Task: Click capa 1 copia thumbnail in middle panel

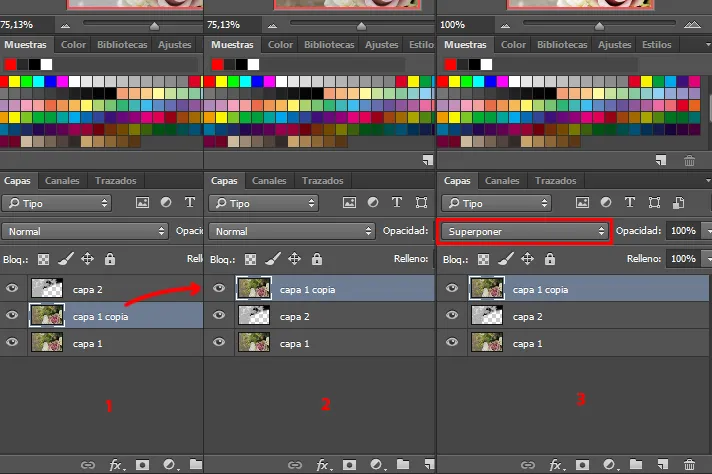Action: pos(254,288)
